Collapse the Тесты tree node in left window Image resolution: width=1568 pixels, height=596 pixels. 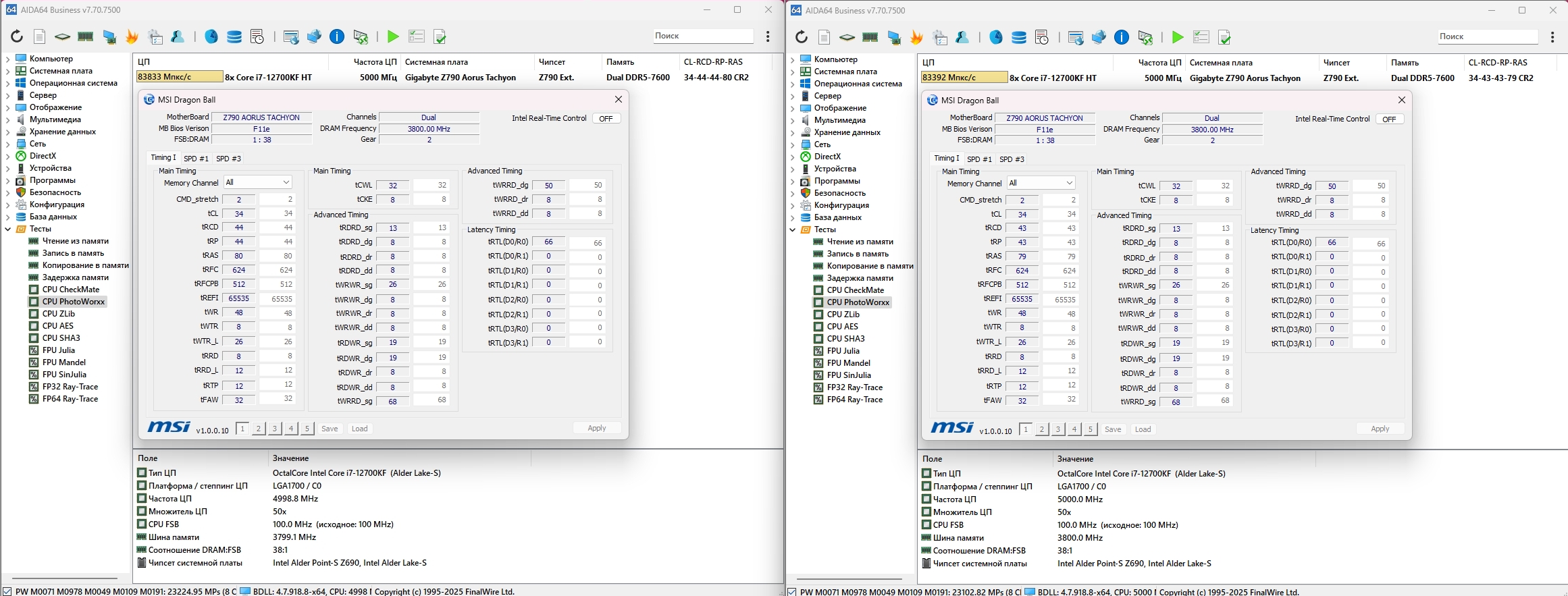[x=7, y=229]
